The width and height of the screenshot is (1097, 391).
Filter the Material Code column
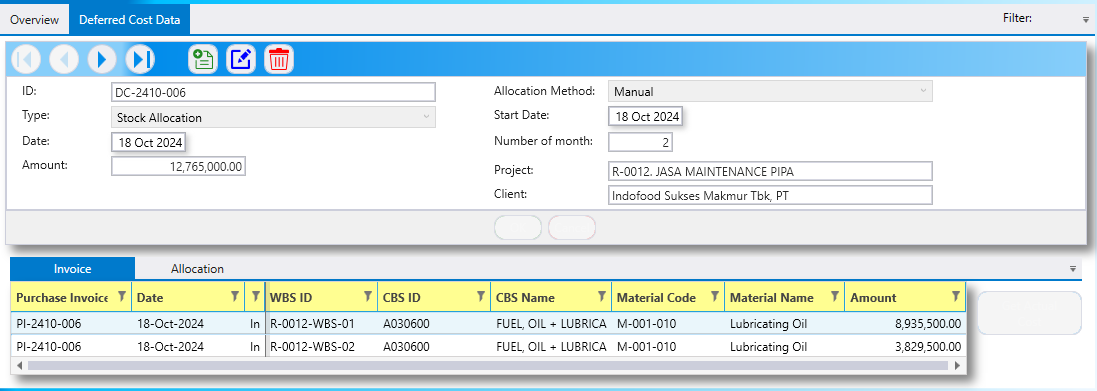tap(715, 297)
